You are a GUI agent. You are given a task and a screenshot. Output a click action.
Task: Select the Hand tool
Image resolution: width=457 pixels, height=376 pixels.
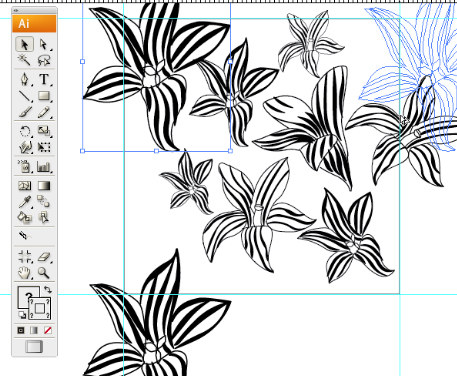24,273
